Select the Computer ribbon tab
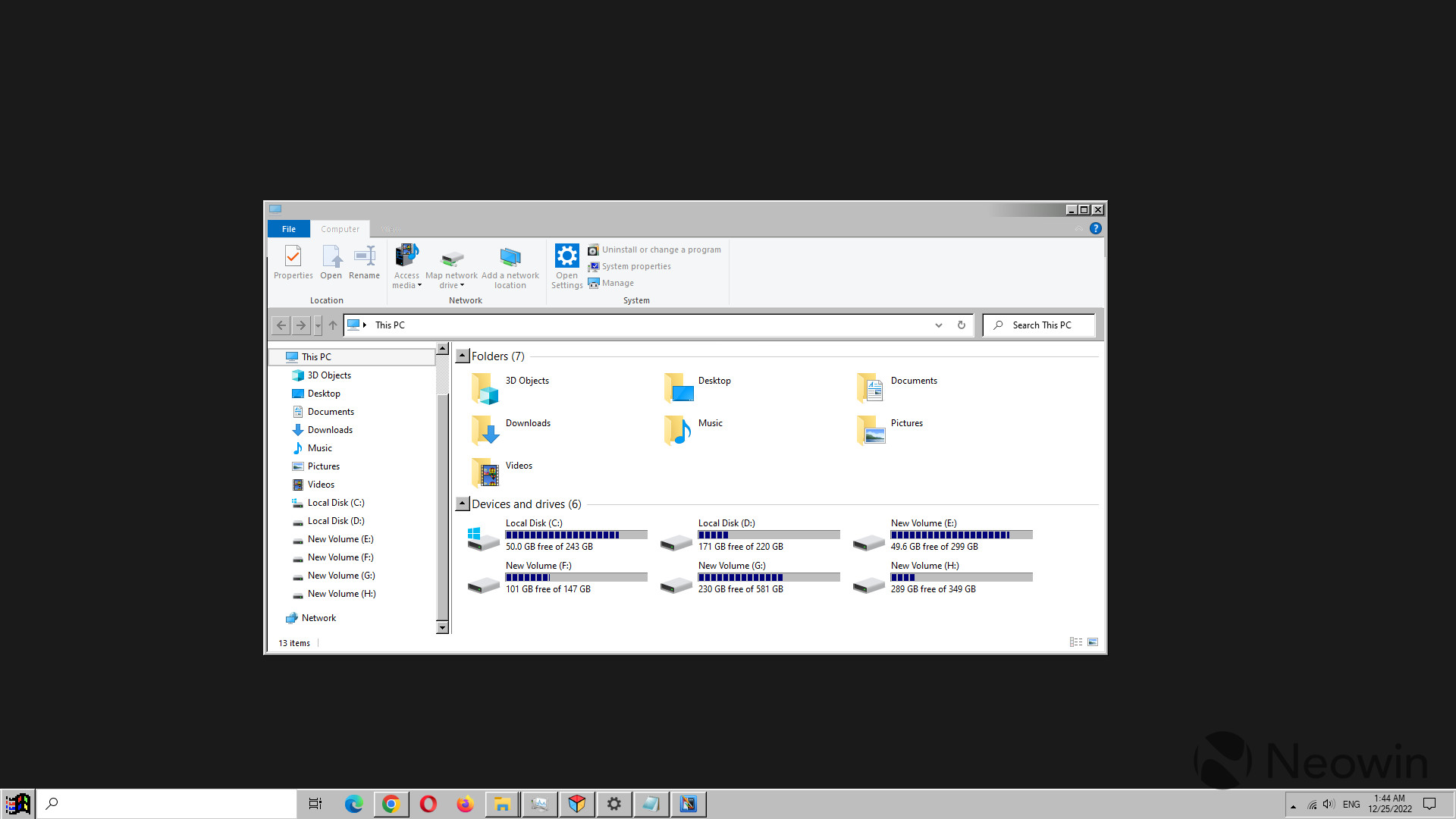 [x=340, y=228]
